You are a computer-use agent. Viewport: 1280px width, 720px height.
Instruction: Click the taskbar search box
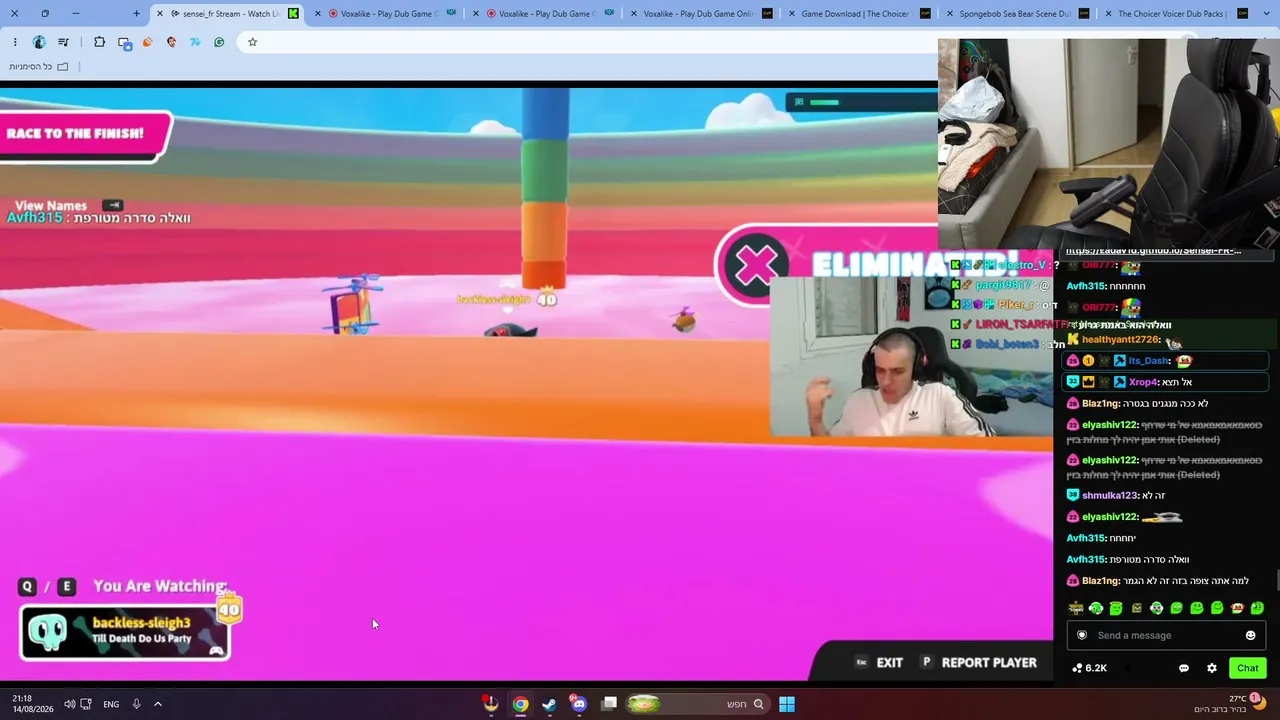(x=698, y=704)
